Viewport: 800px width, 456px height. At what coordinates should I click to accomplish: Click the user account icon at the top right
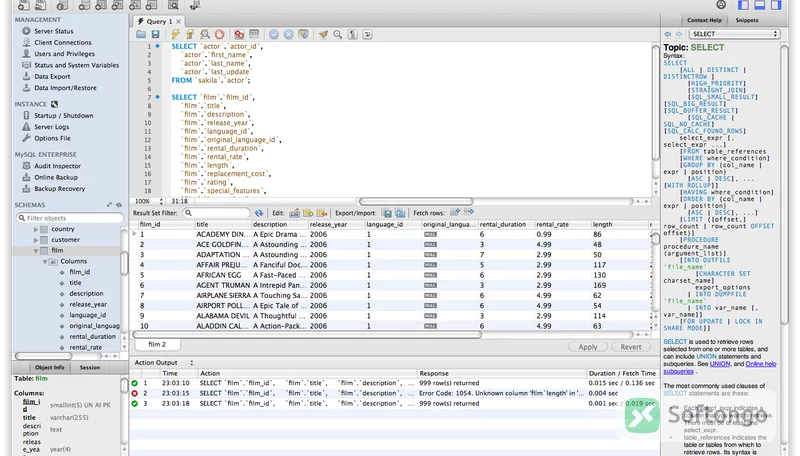[x=721, y=5]
